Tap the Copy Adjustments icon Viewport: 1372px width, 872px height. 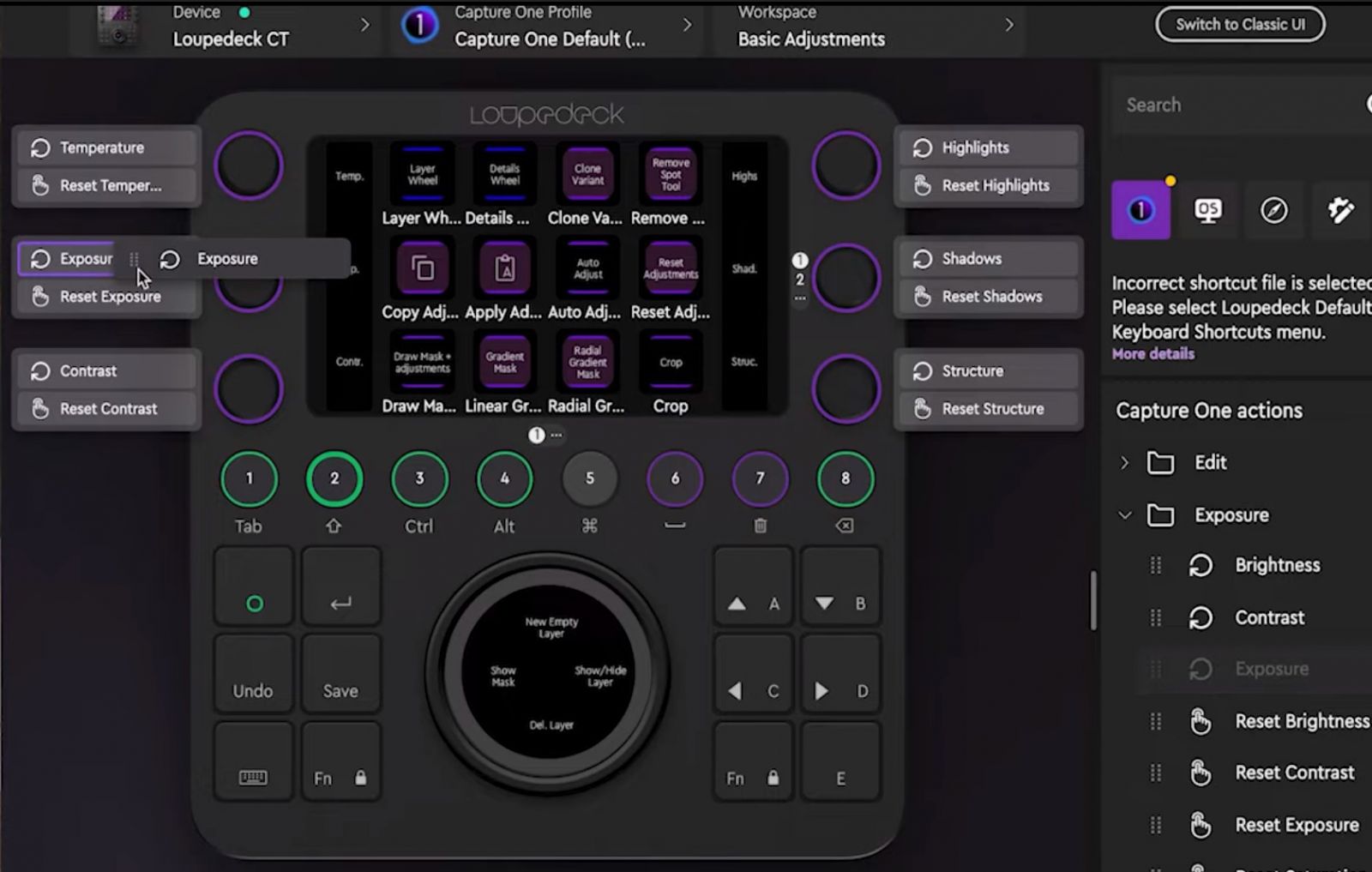[421, 268]
